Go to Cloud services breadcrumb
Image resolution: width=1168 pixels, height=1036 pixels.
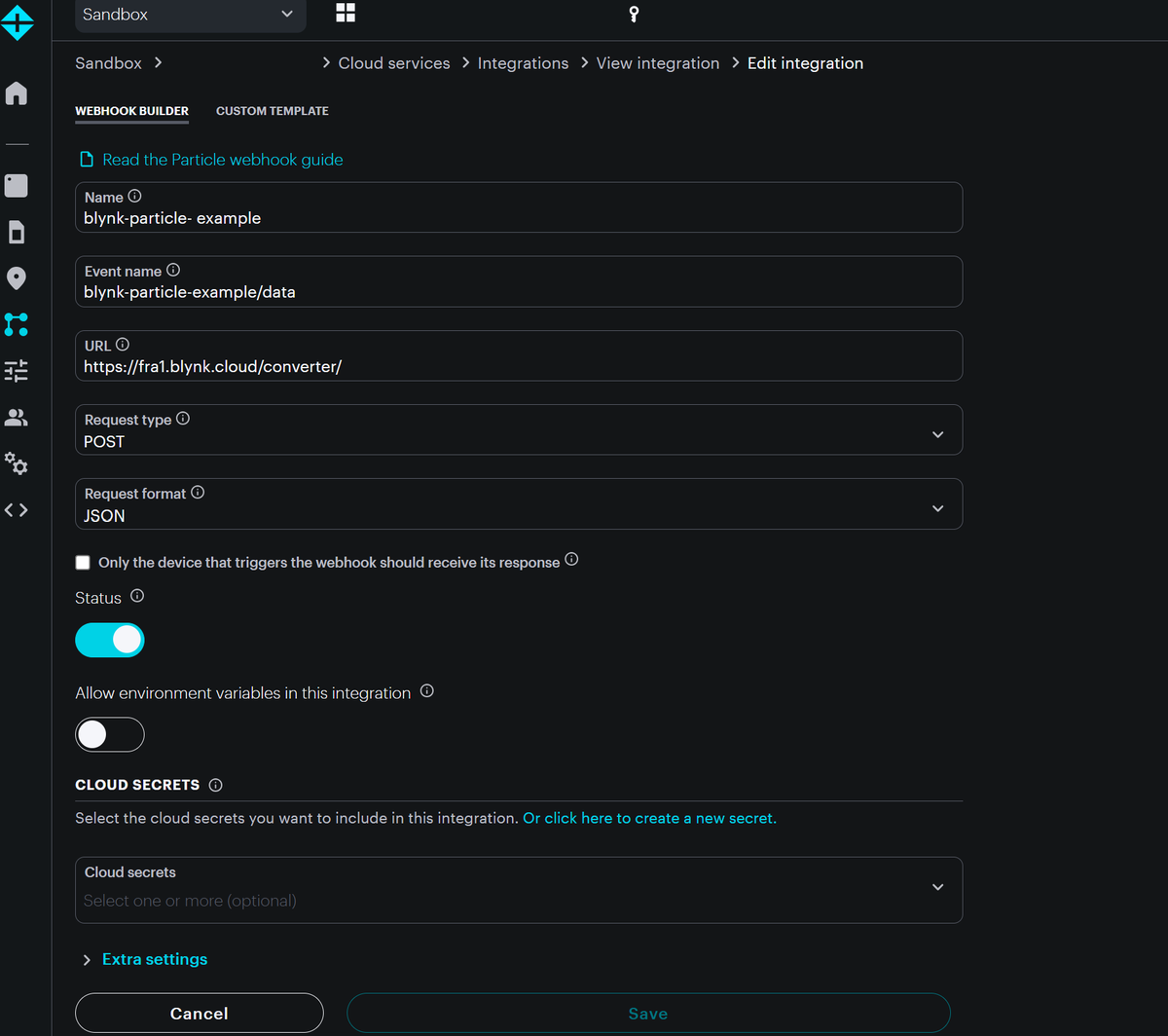[x=394, y=63]
